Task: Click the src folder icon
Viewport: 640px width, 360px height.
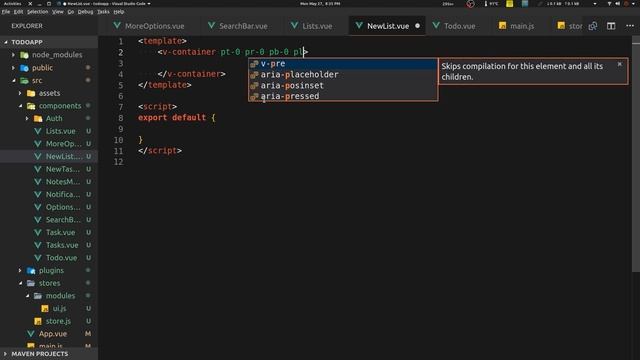Action: (x=24, y=80)
